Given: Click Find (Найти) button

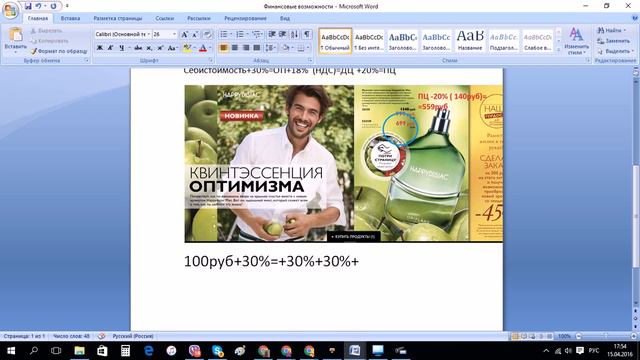Looking at the screenshot, I should coord(611,30).
